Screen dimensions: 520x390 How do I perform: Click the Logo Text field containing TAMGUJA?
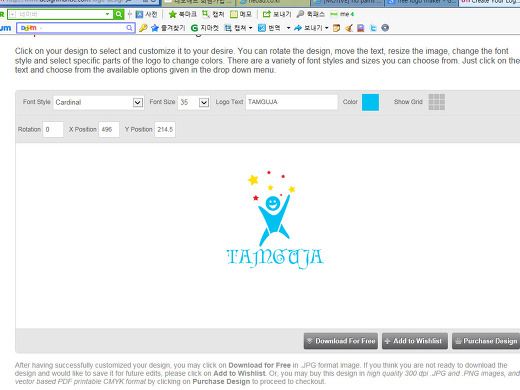[x=292, y=102]
